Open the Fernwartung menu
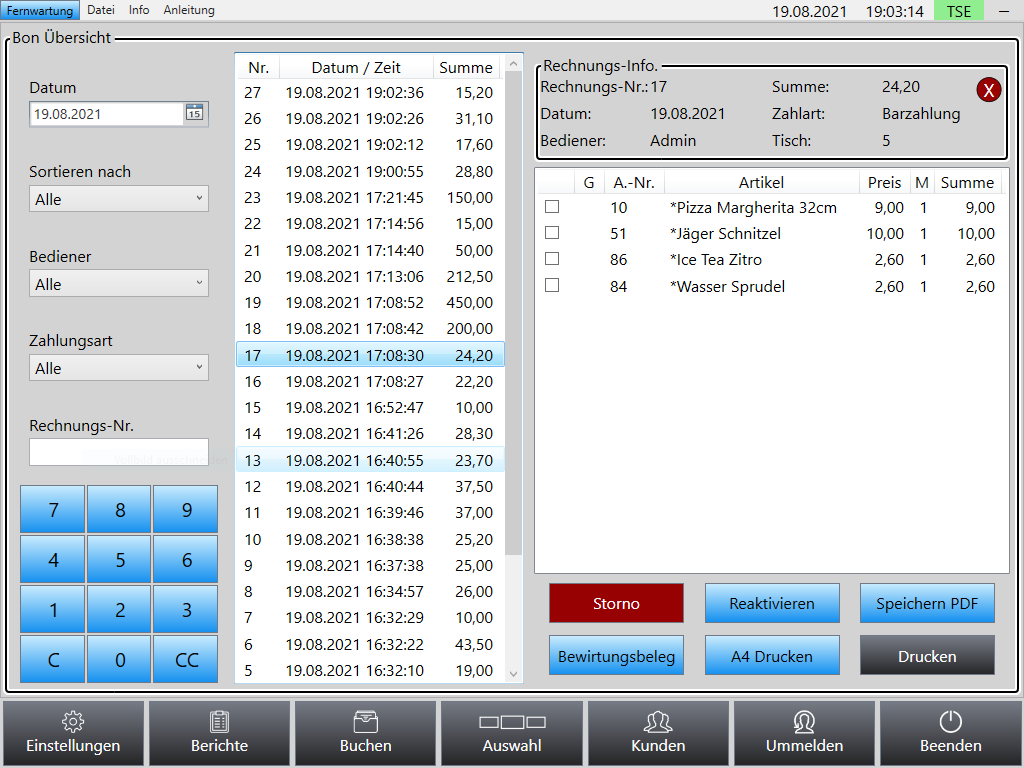Screen dimensions: 1024x768 [x=40, y=10]
